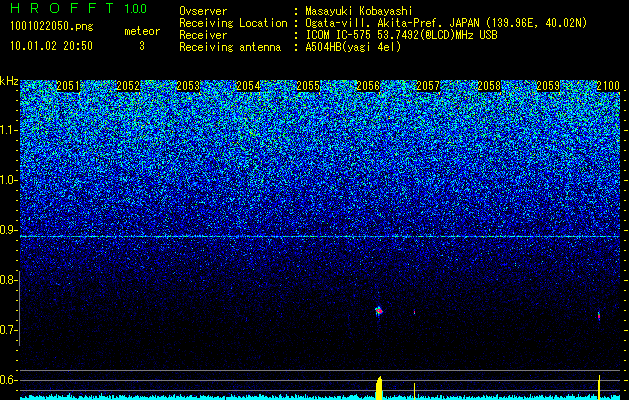Click the 'meteor' label
The width and height of the screenshot is (629, 400).
click(142, 31)
